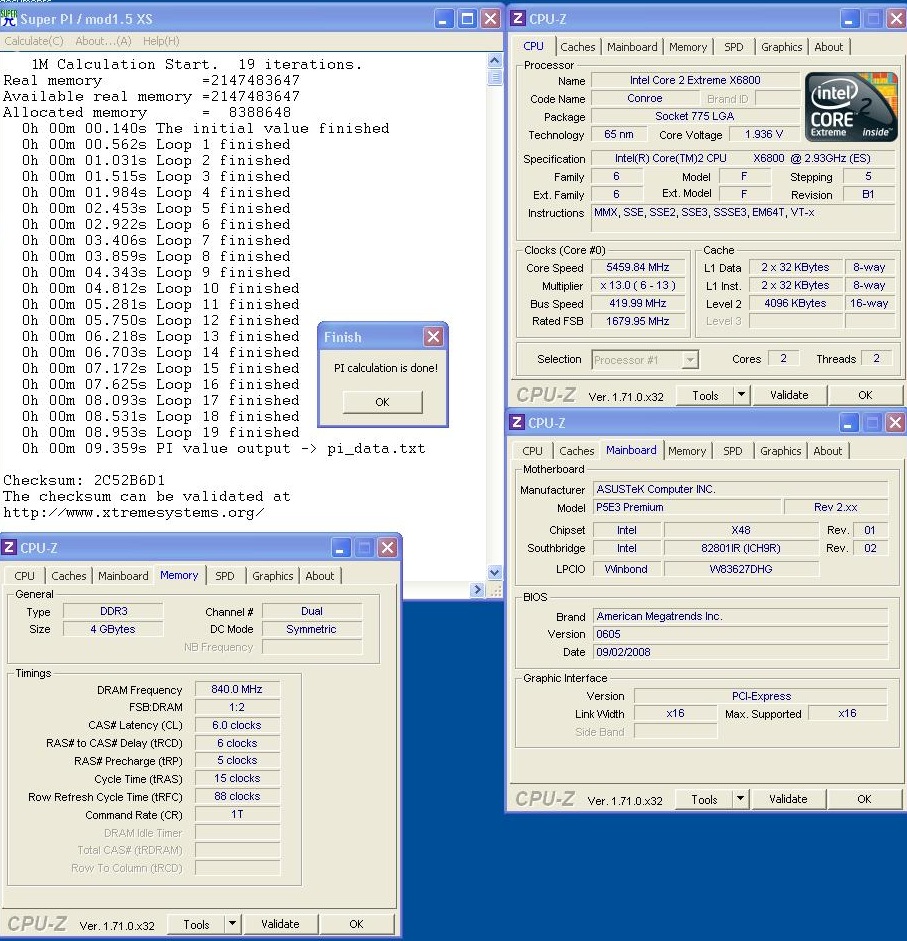Image resolution: width=907 pixels, height=941 pixels.
Task: Switch to Mainboard tab in processor CPU-Z window
Action: pyautogui.click(x=631, y=47)
